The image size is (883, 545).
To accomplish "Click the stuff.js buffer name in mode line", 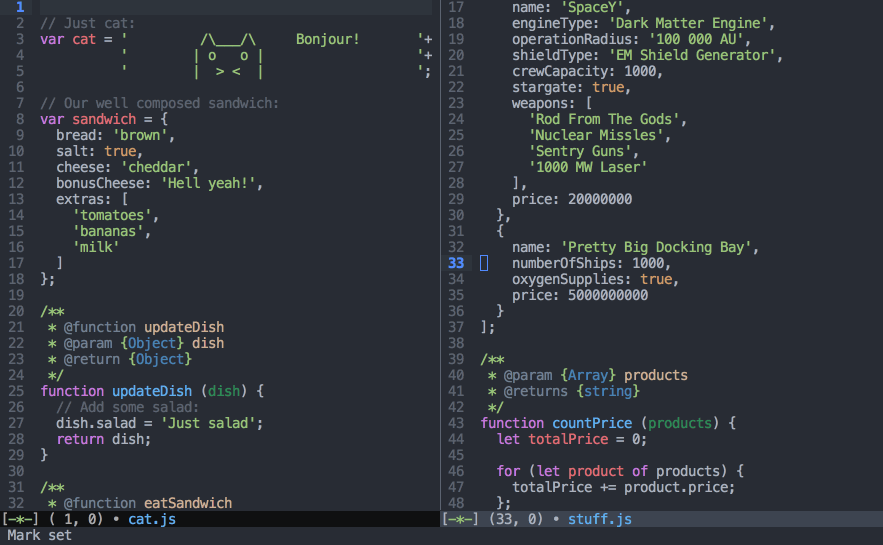I will coord(599,519).
